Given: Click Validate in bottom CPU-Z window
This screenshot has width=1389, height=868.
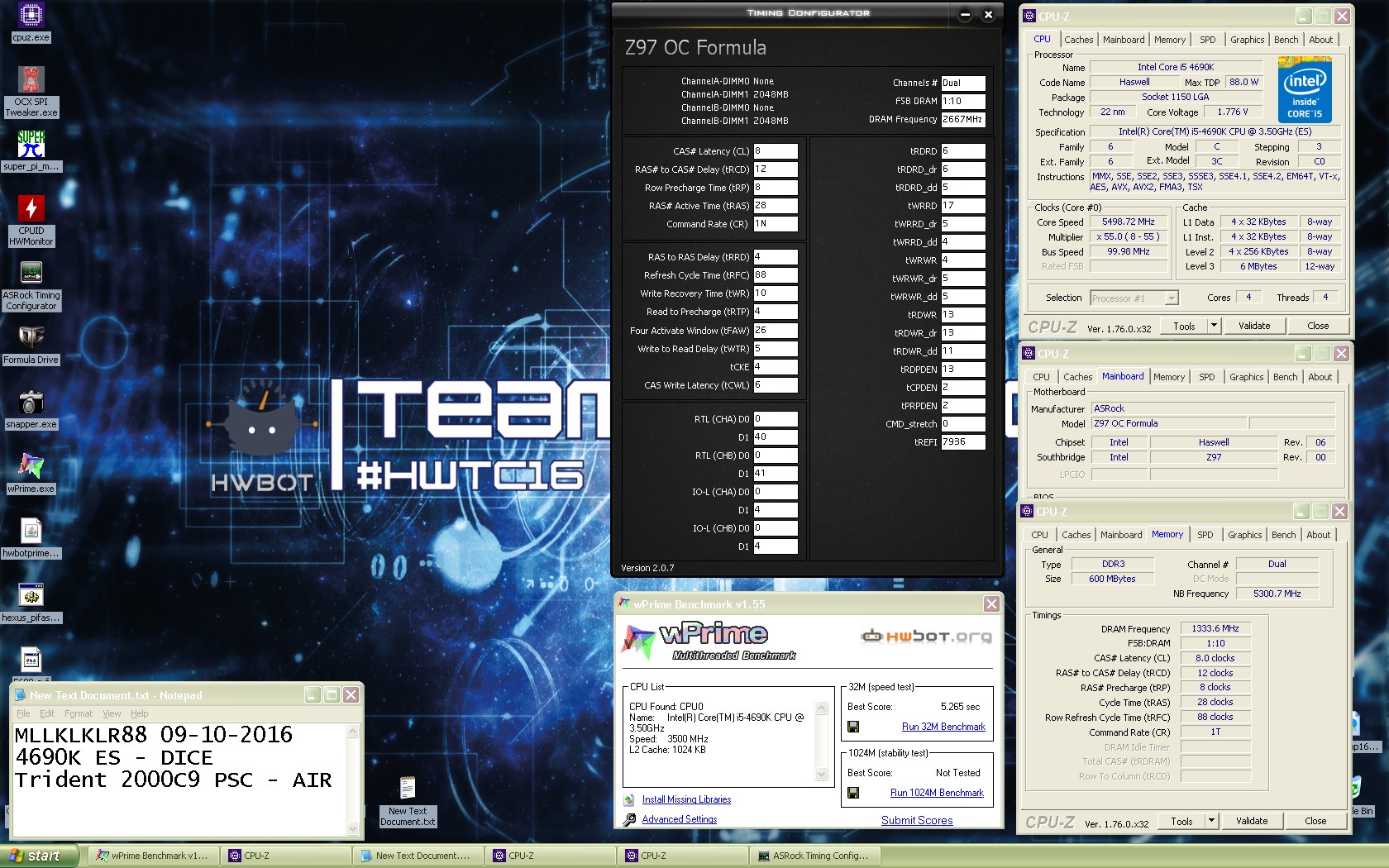Looking at the screenshot, I should coord(1251,821).
